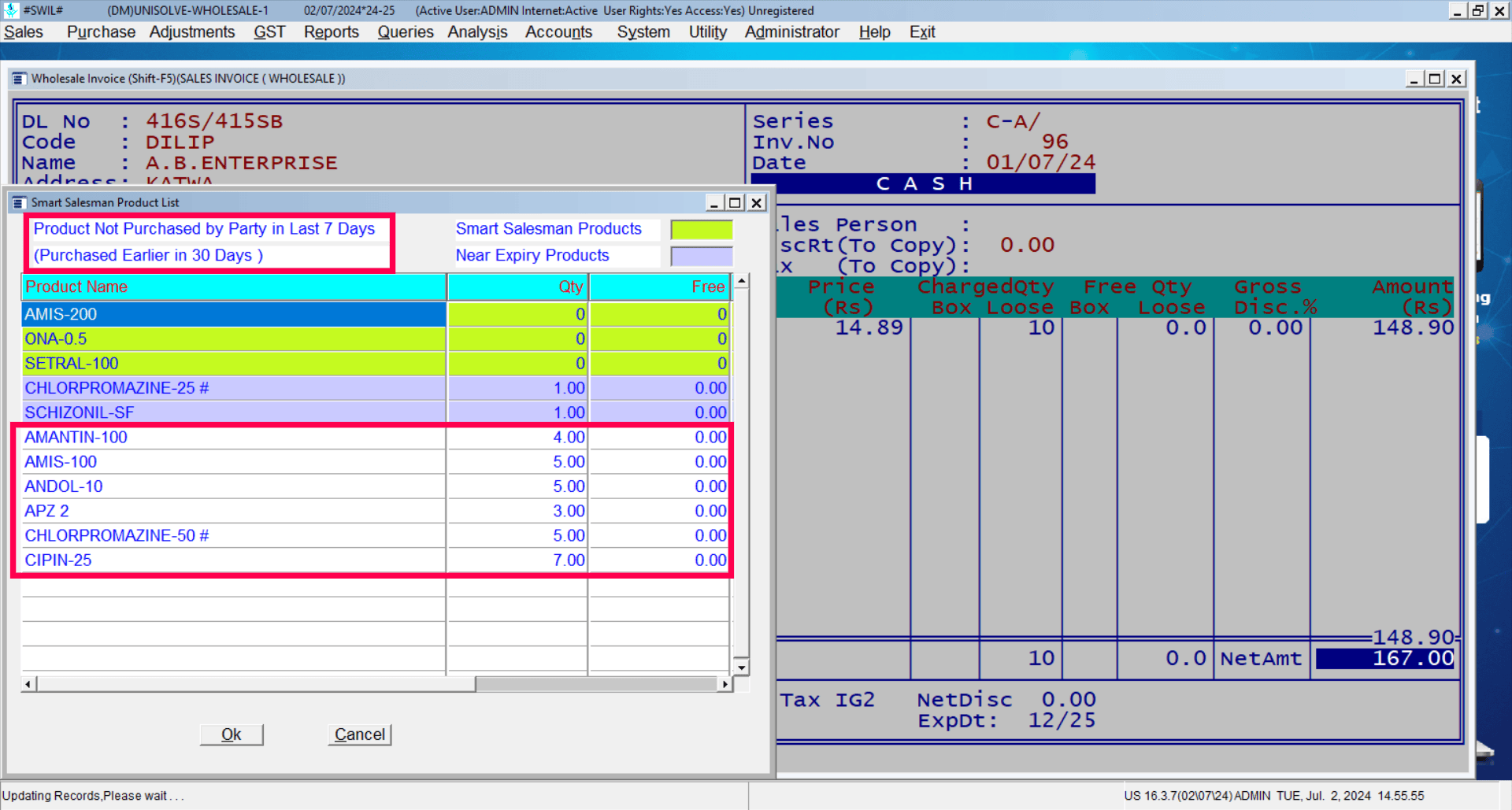The height and width of the screenshot is (810, 1512).
Task: Open the Reports menu
Action: [x=332, y=32]
